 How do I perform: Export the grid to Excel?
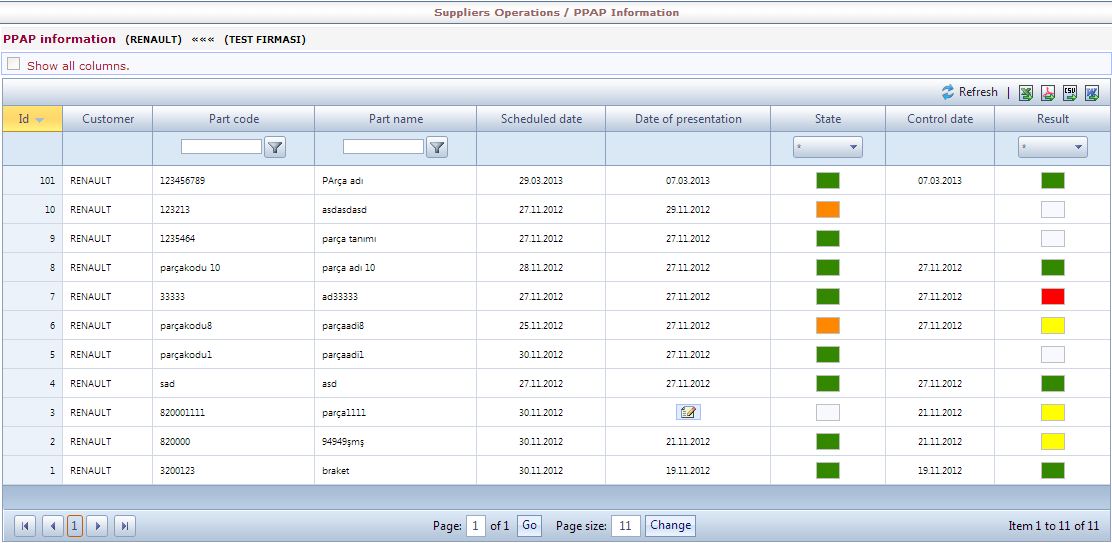[x=1025, y=93]
